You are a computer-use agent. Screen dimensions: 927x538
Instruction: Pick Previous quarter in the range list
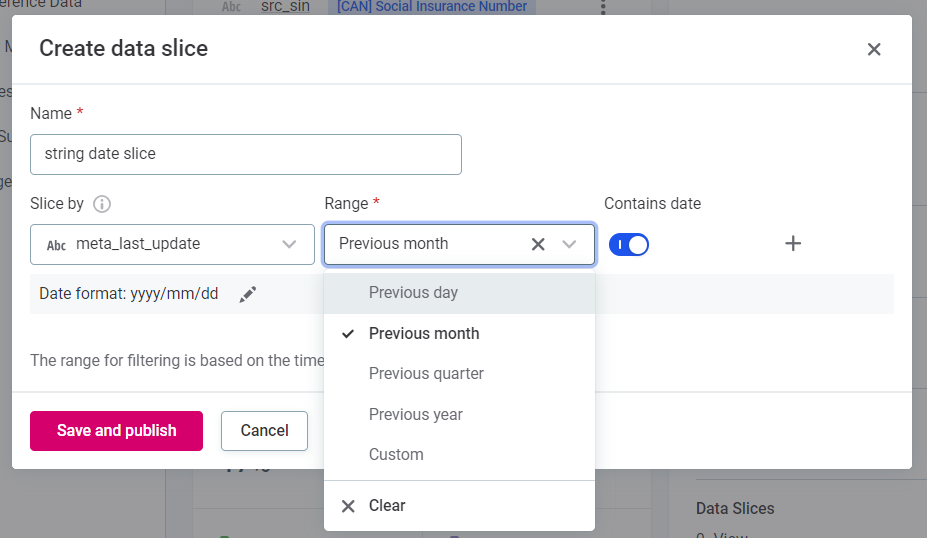[426, 374]
